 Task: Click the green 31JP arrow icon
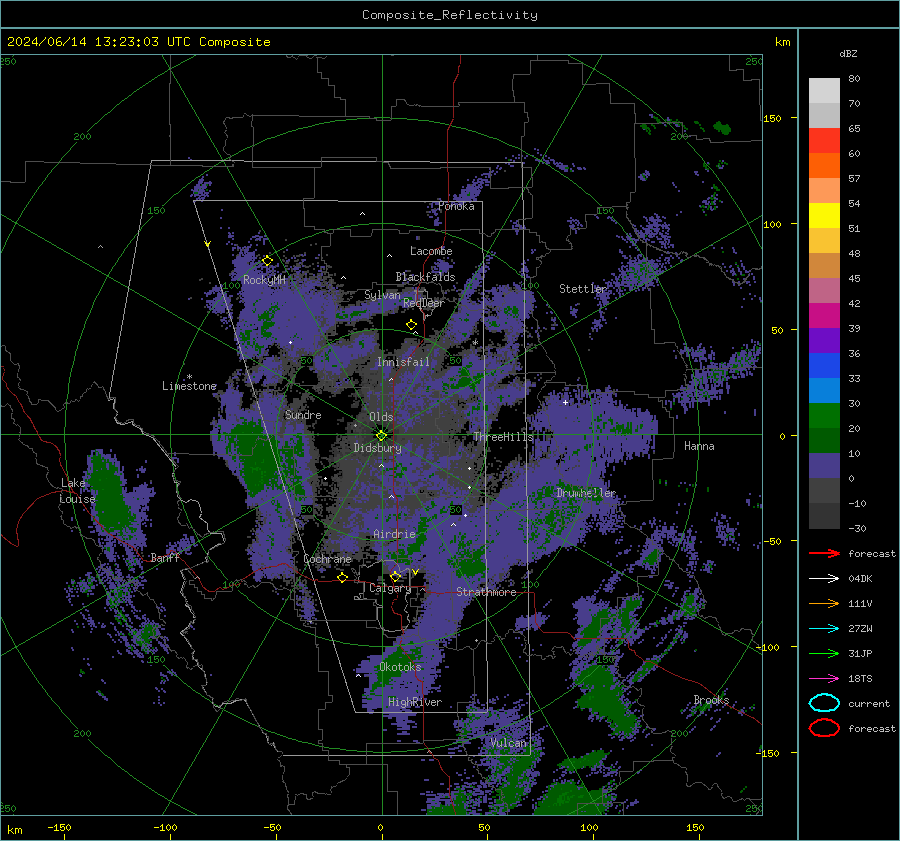coord(824,653)
